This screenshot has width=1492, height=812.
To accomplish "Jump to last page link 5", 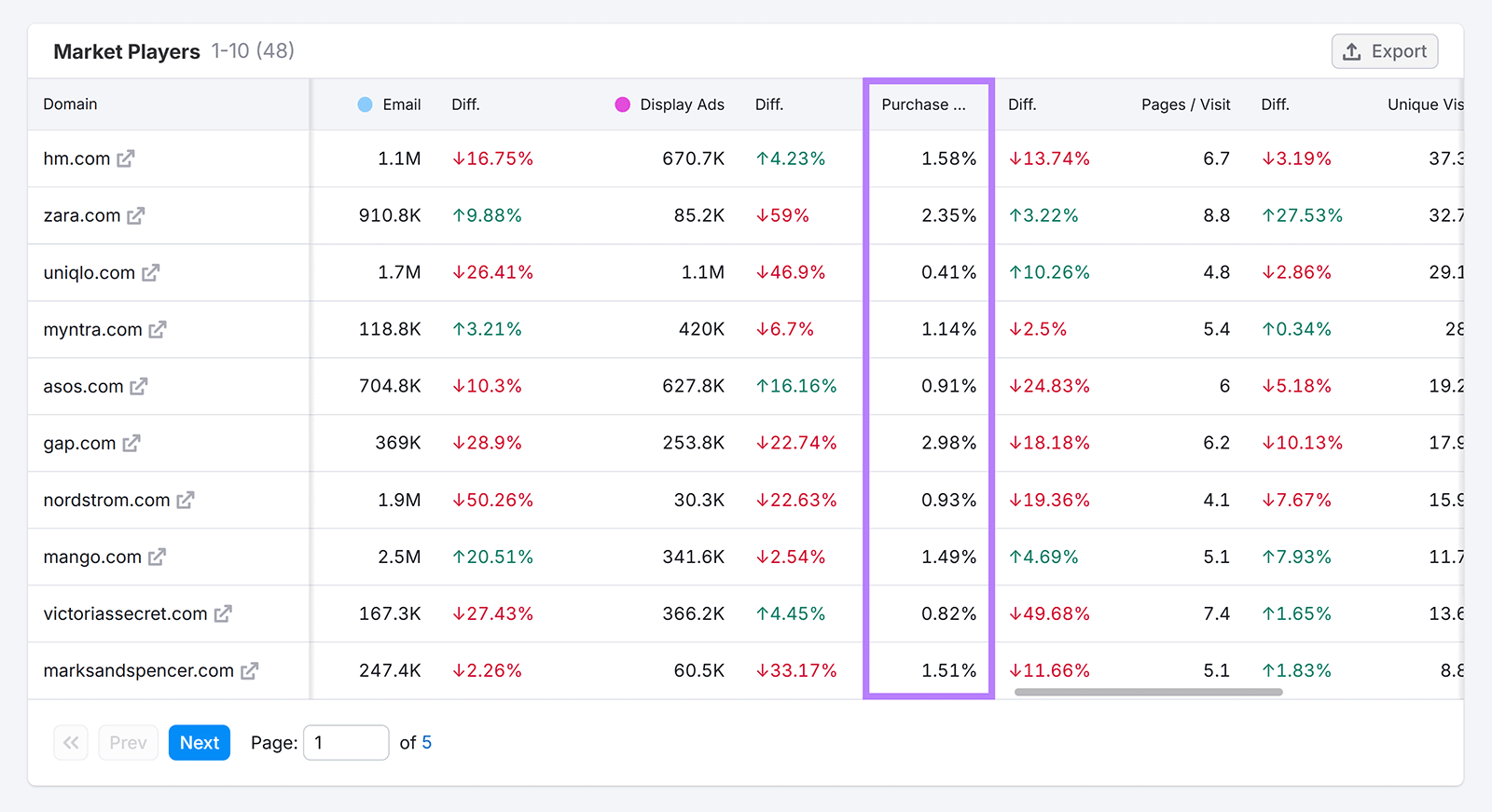I will 427,743.
